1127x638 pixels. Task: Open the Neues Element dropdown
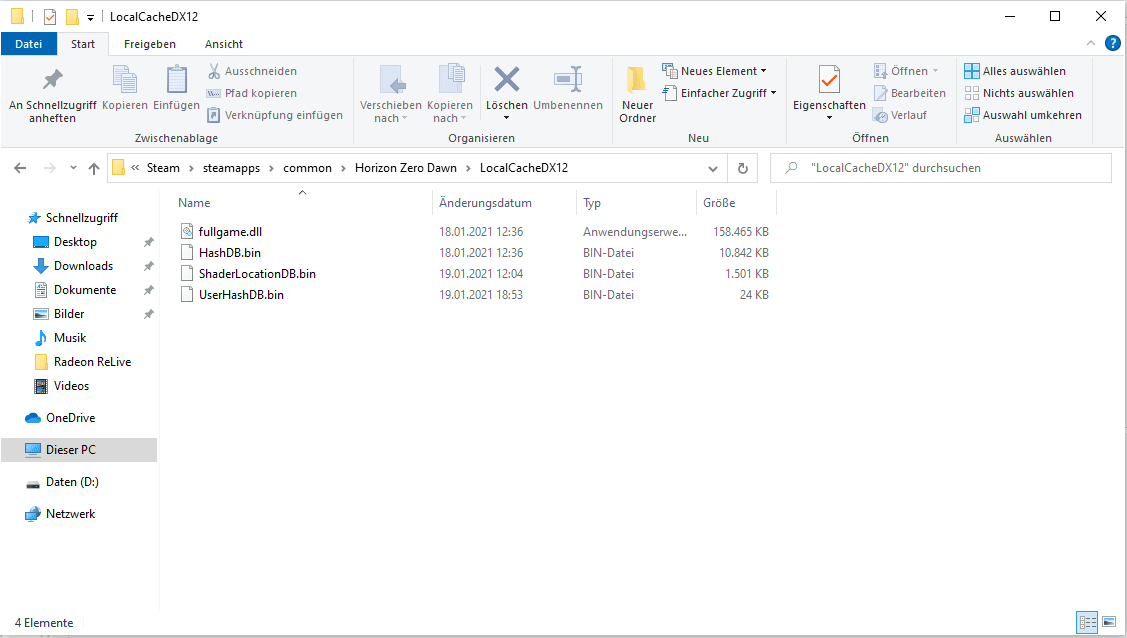(715, 71)
